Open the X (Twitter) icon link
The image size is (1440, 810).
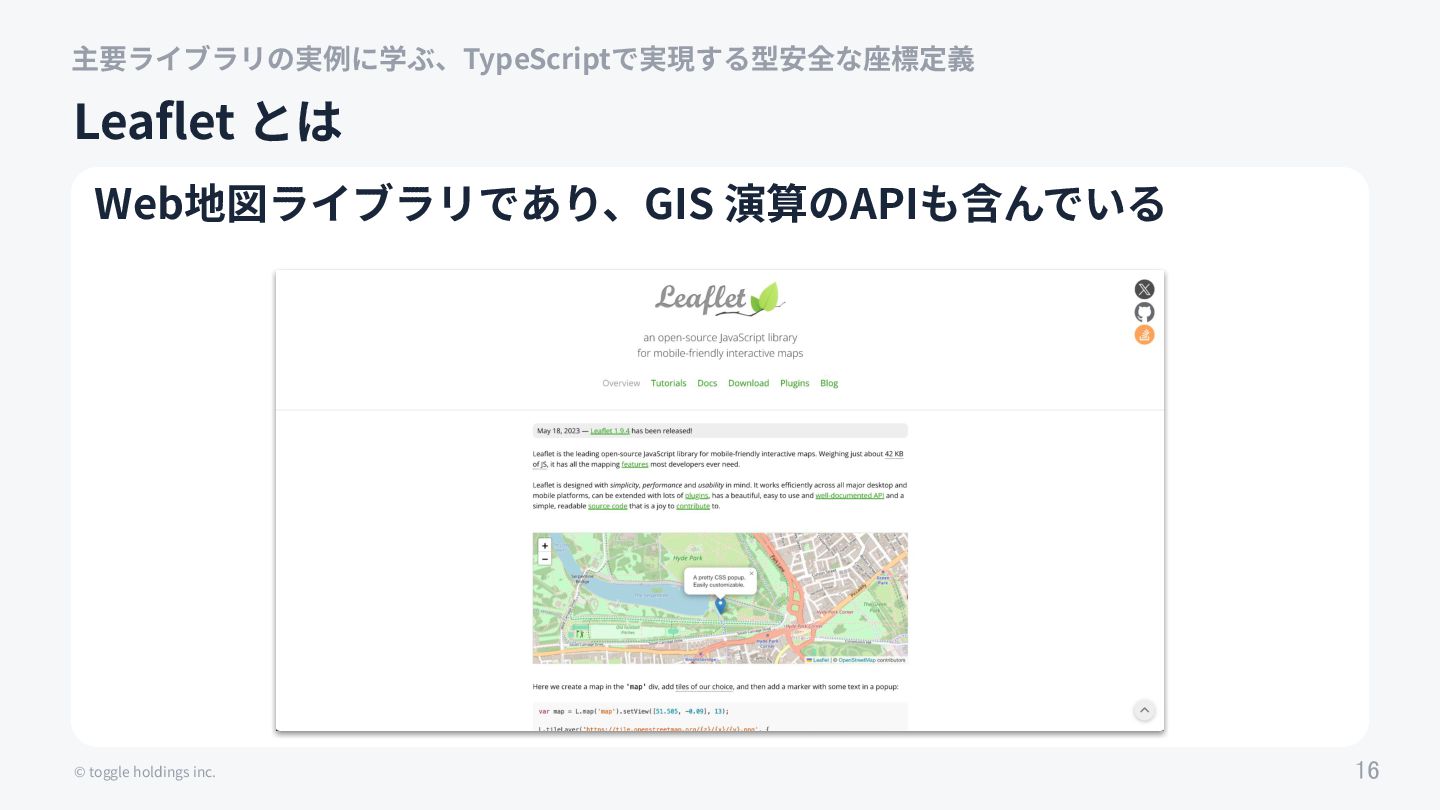click(1144, 289)
